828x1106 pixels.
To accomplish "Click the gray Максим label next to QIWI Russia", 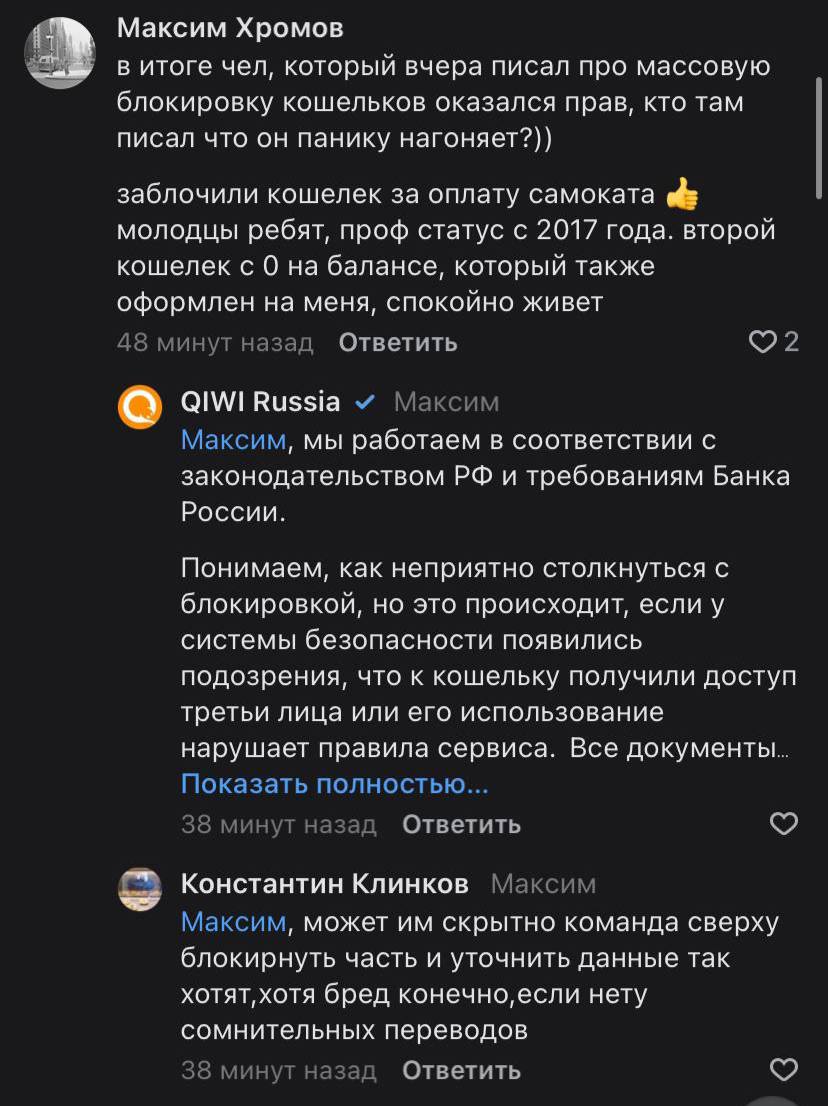I will pyautogui.click(x=446, y=403).
